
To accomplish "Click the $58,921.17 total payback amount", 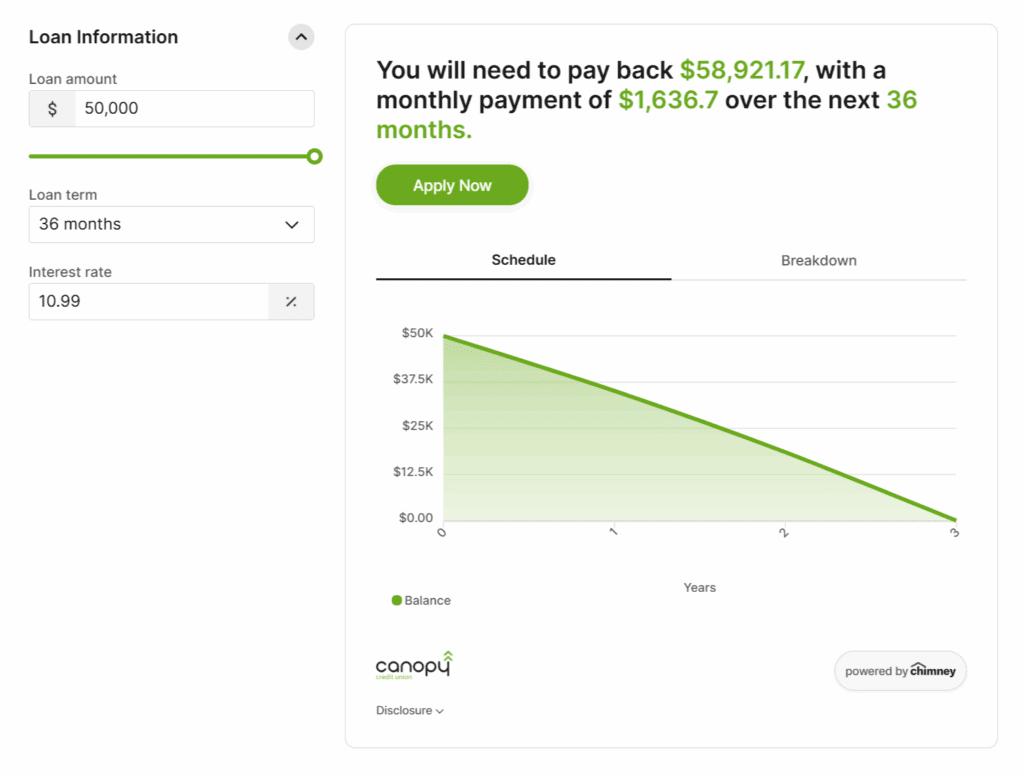I will click(742, 70).
